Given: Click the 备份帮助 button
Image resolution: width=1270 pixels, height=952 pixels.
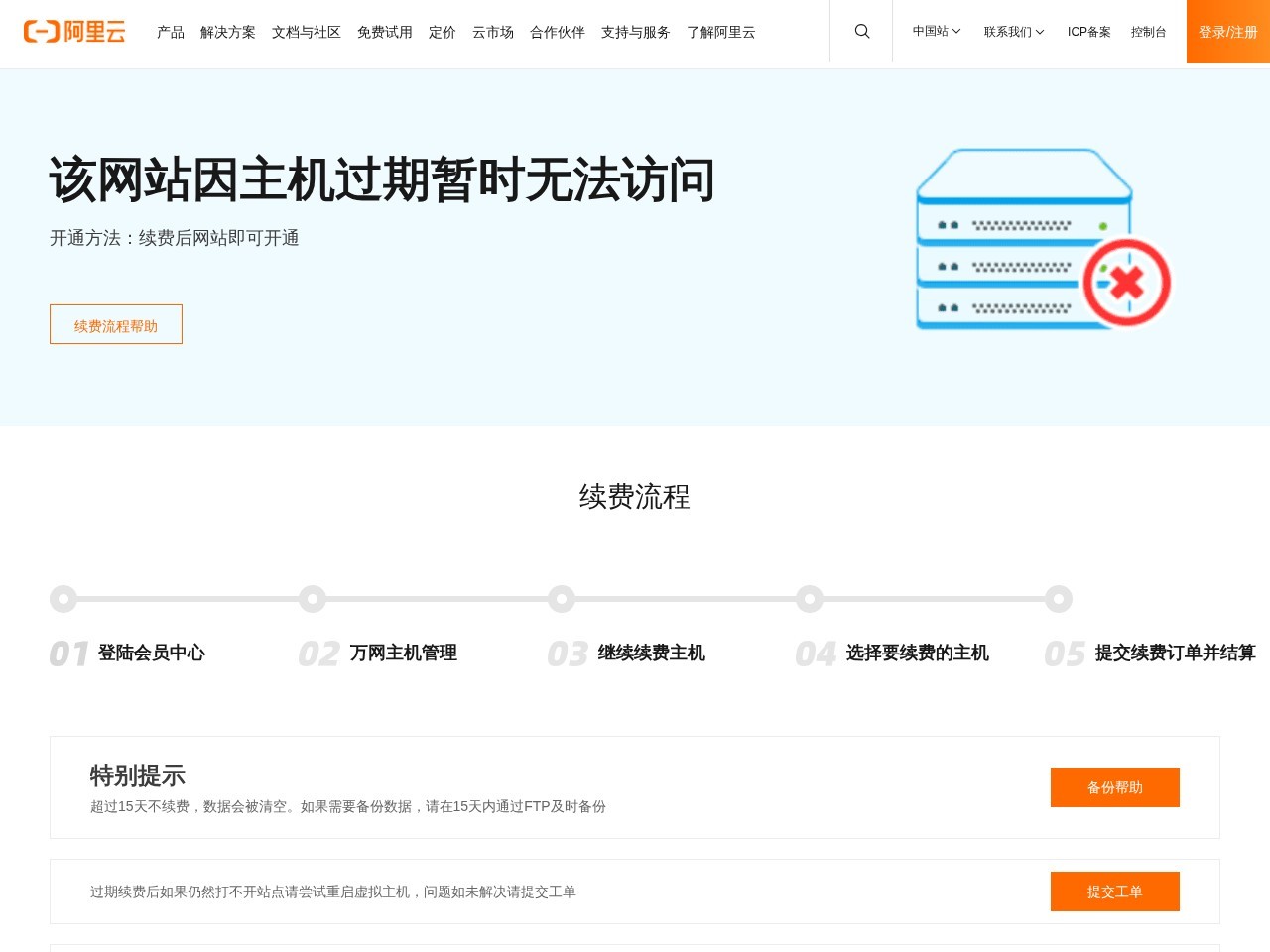Looking at the screenshot, I should click(1114, 787).
